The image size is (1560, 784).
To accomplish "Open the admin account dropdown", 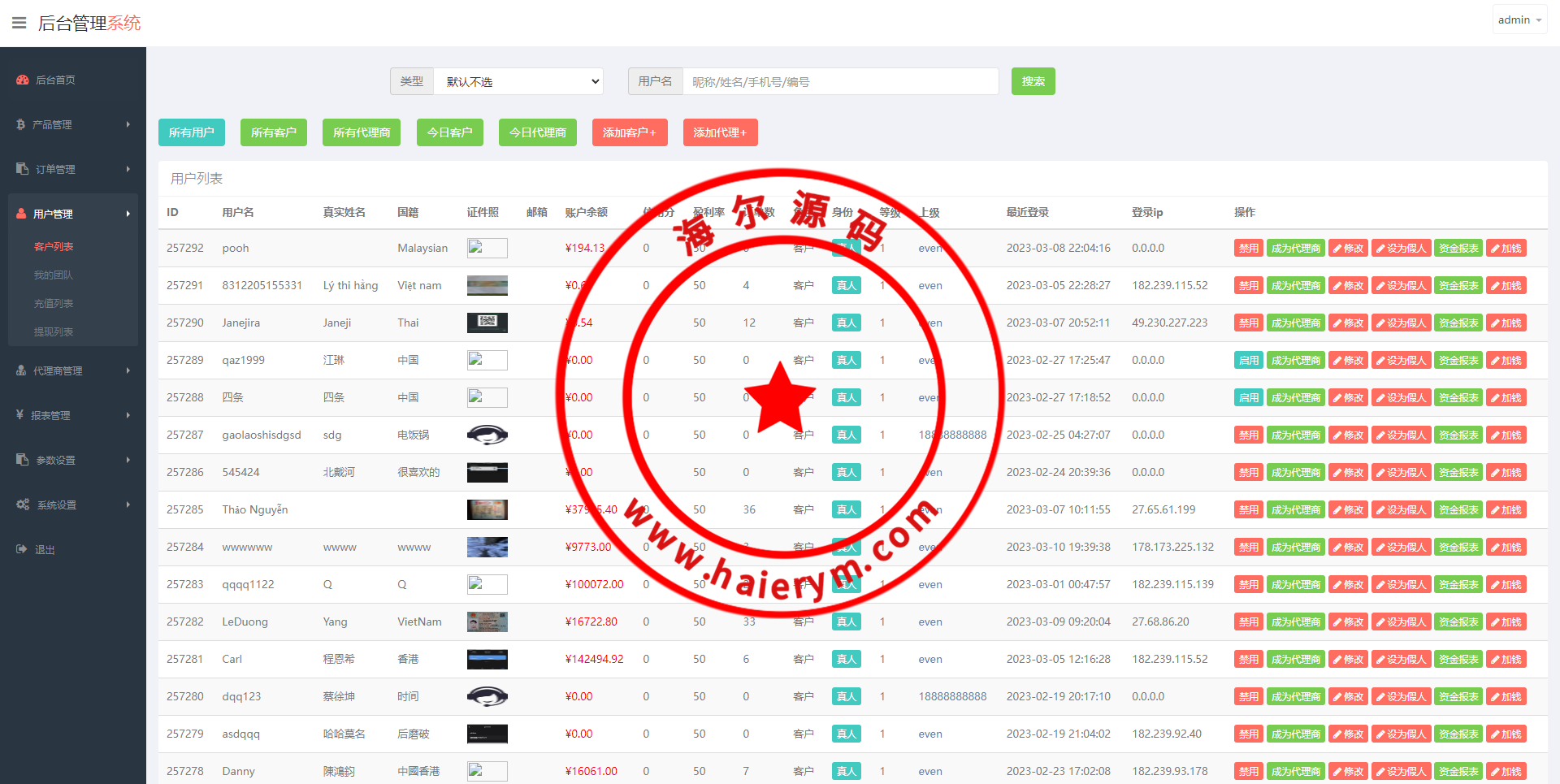I will coord(1519,20).
